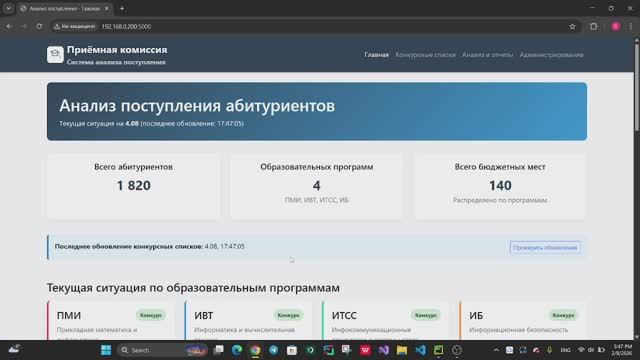
Task: Open the Конкурсные списки navigation item
Action: [x=425, y=55]
